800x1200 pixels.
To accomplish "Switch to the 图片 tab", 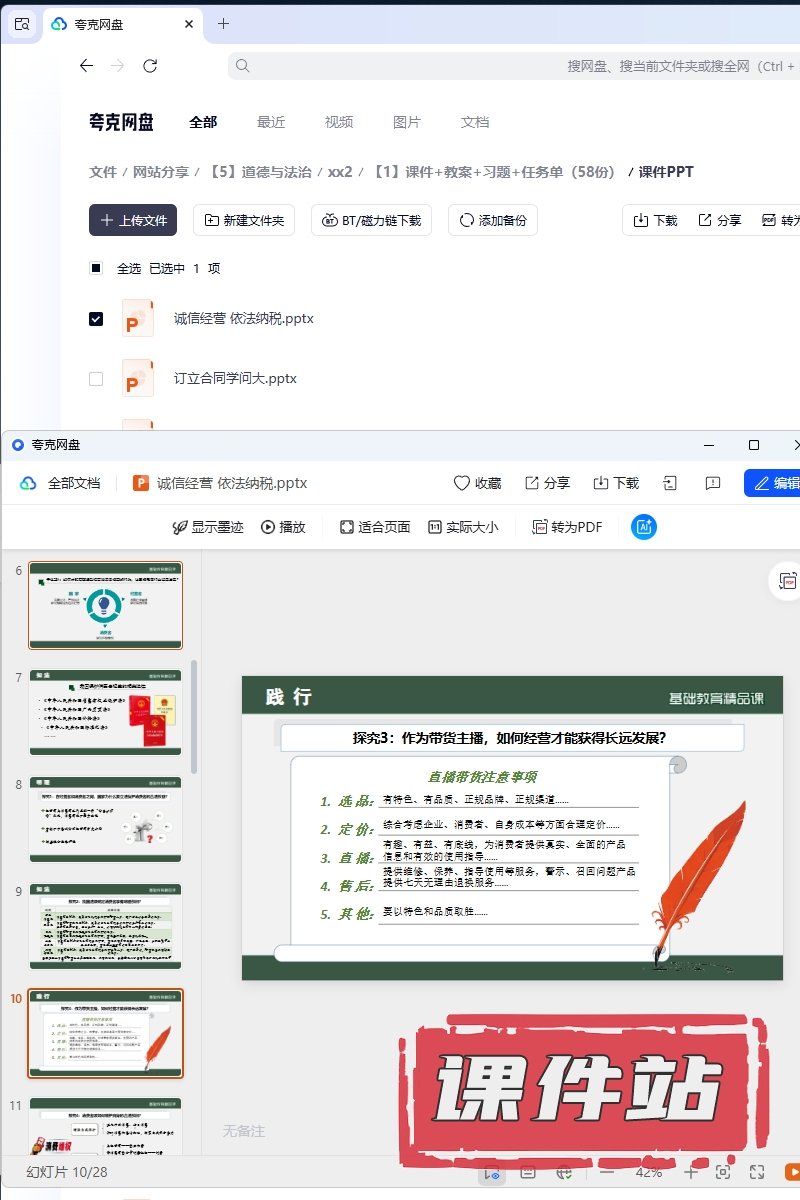I will coord(407,122).
